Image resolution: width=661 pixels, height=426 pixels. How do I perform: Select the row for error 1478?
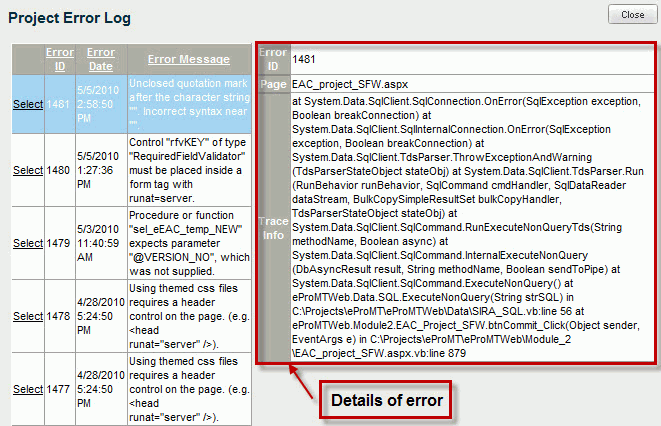(x=27, y=316)
